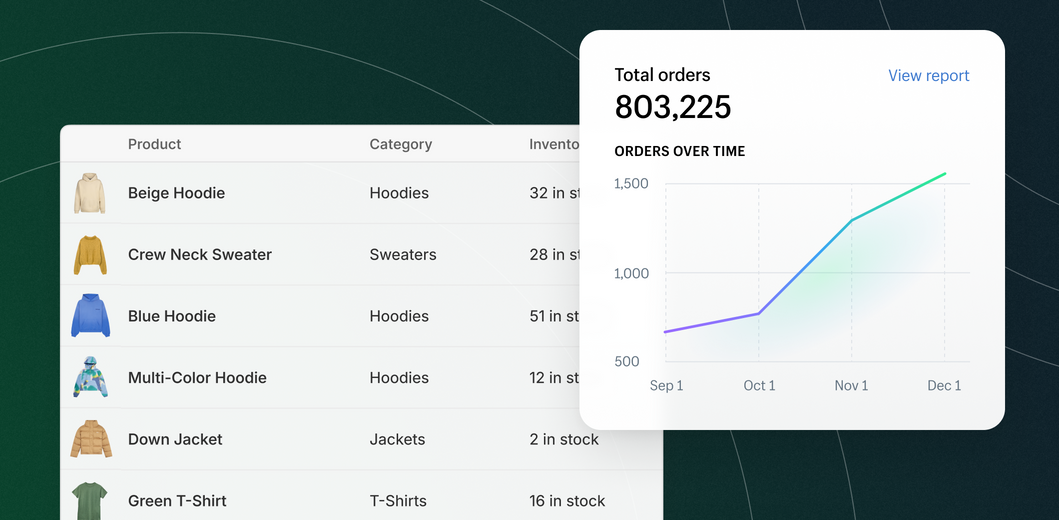The height and width of the screenshot is (520, 1059).
Task: Select the Multi-Color Hoodie product name
Action: (x=197, y=378)
